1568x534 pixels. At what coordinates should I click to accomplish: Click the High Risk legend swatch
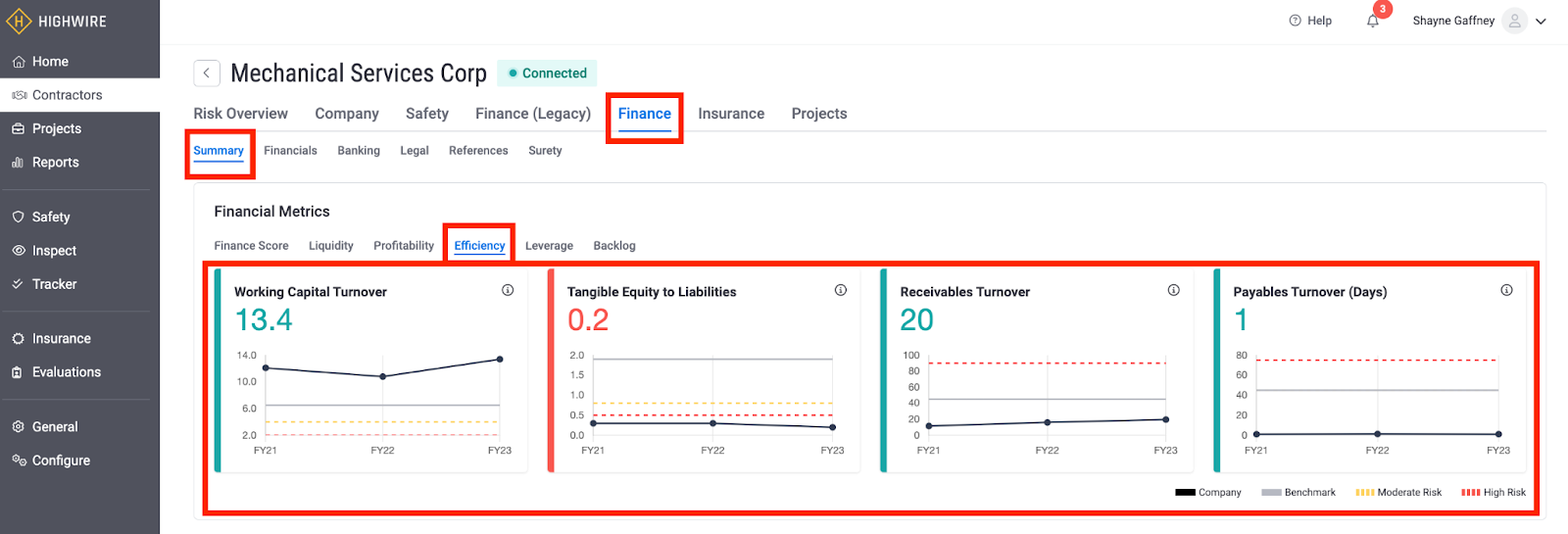coord(1470,493)
